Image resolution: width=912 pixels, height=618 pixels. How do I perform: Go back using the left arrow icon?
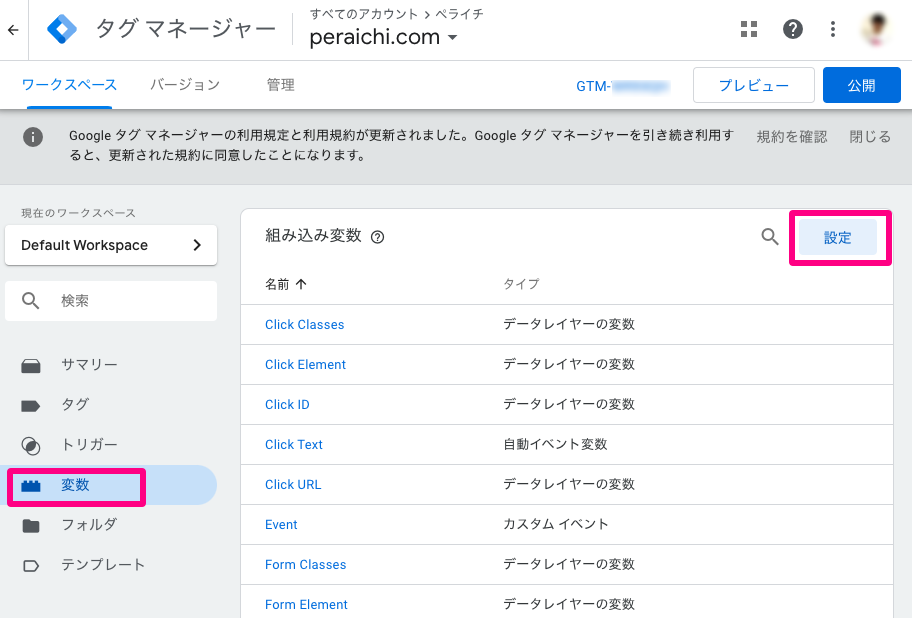pos(13,30)
